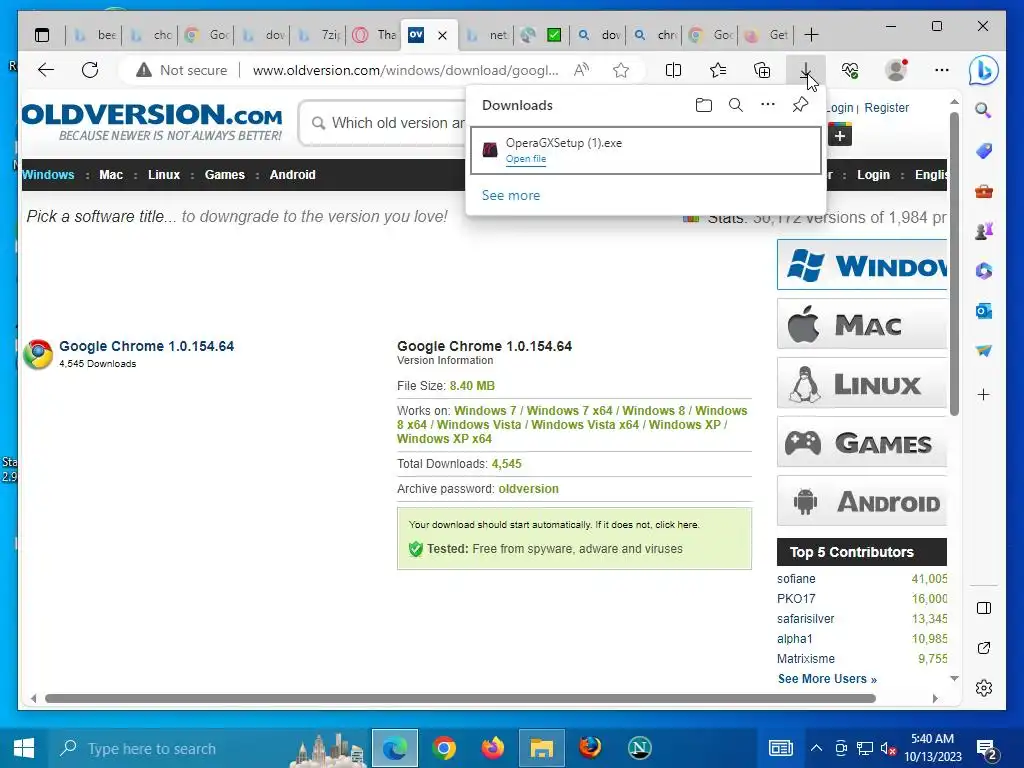Click the Linux platform banner button
Screen dimensions: 1024x768
(x=862, y=383)
